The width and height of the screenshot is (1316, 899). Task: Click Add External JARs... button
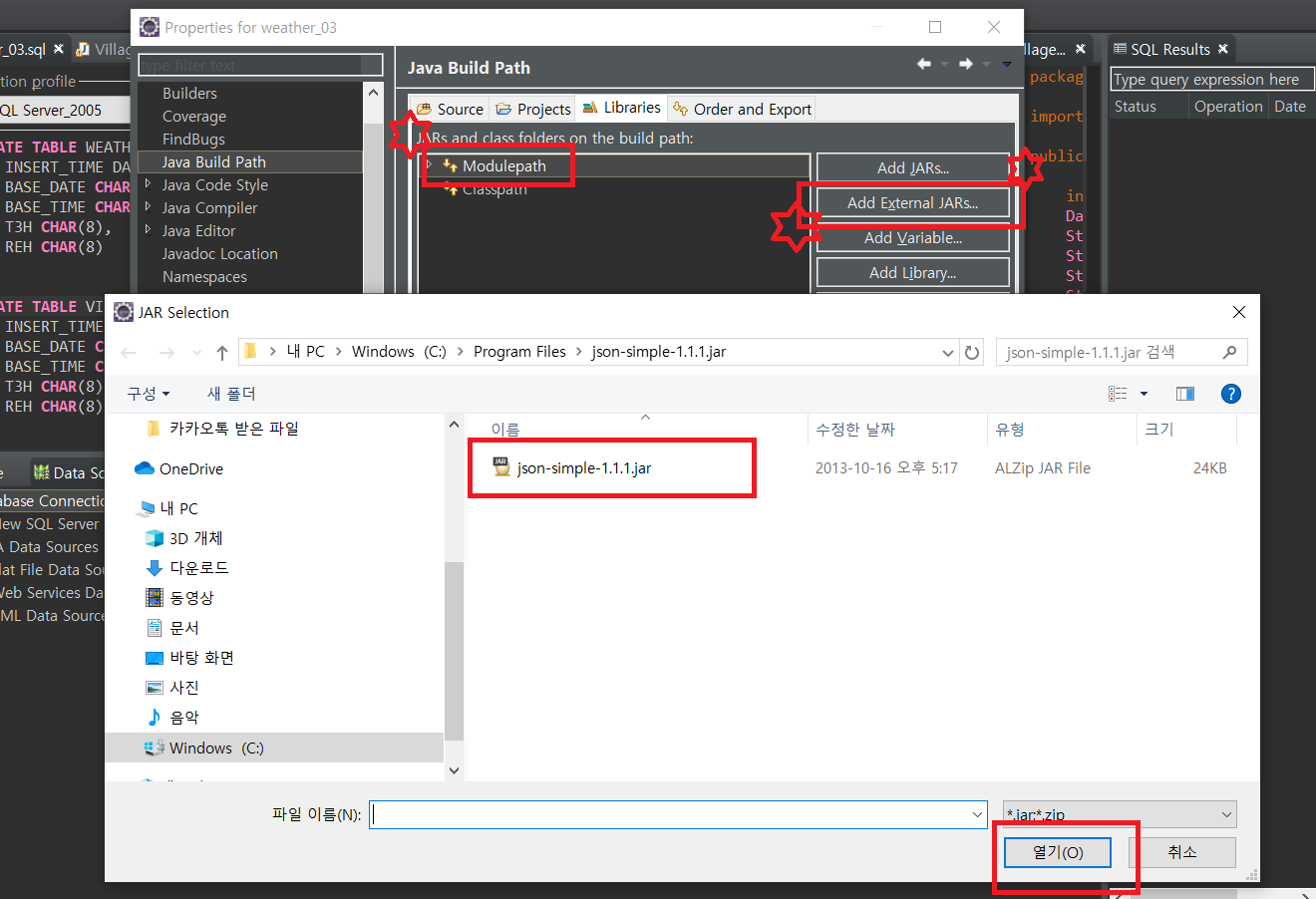click(x=913, y=202)
